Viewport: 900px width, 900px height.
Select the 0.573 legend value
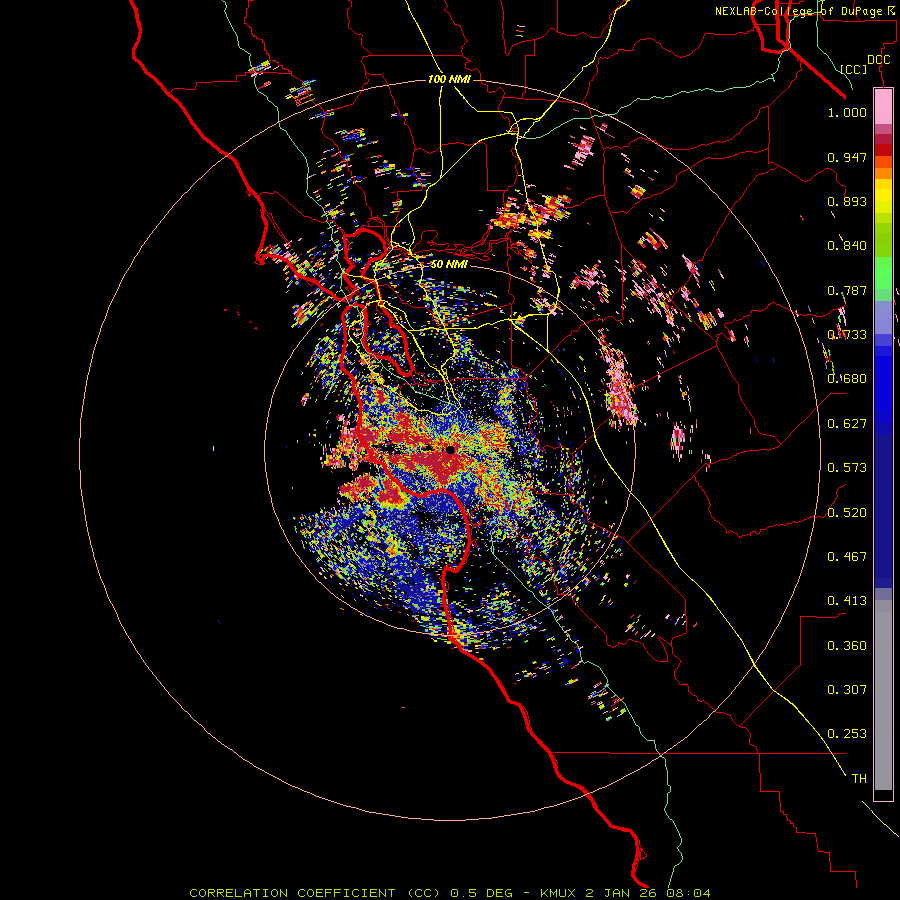[x=847, y=468]
